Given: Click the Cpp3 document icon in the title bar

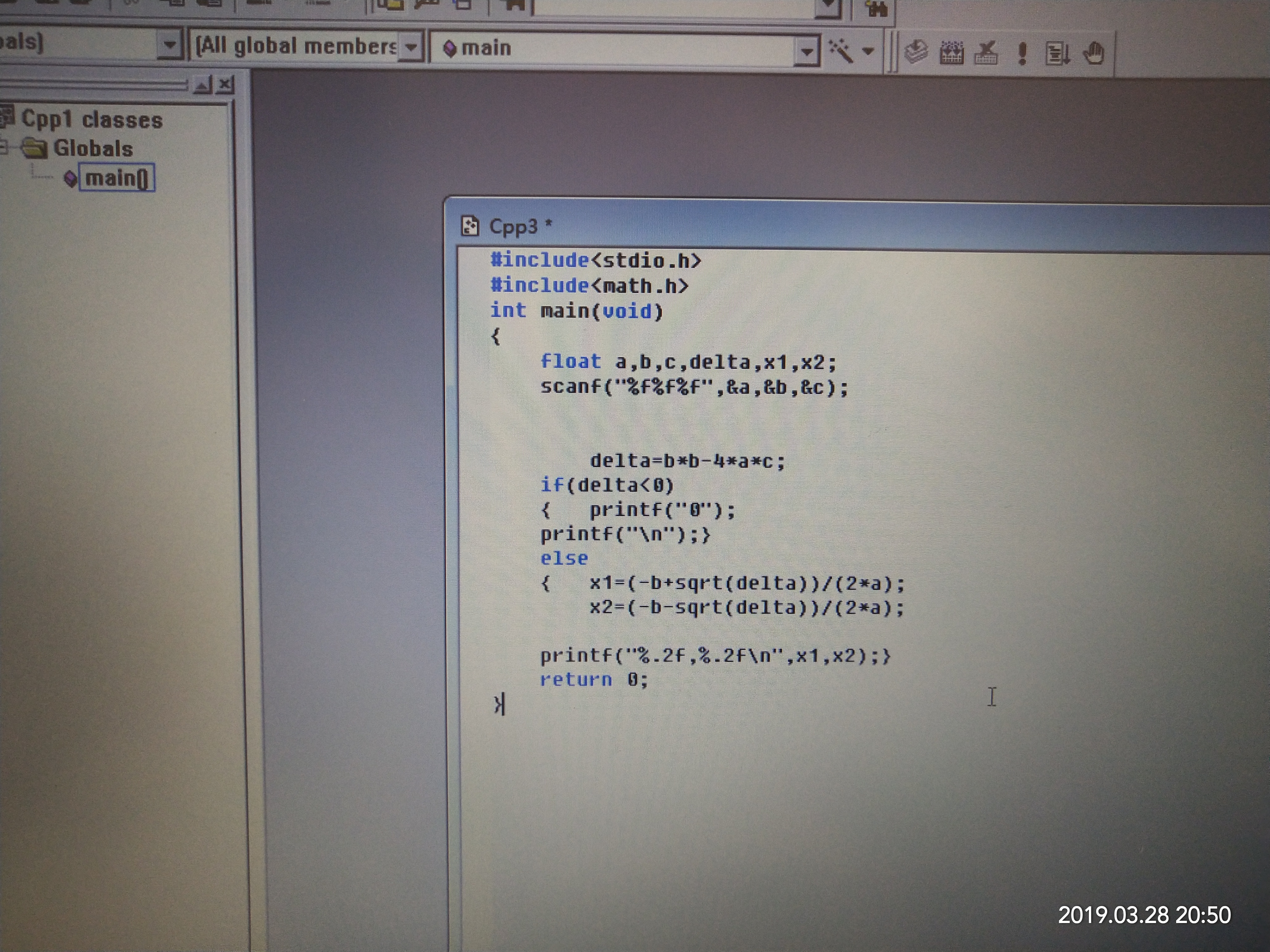Looking at the screenshot, I should click(x=470, y=225).
